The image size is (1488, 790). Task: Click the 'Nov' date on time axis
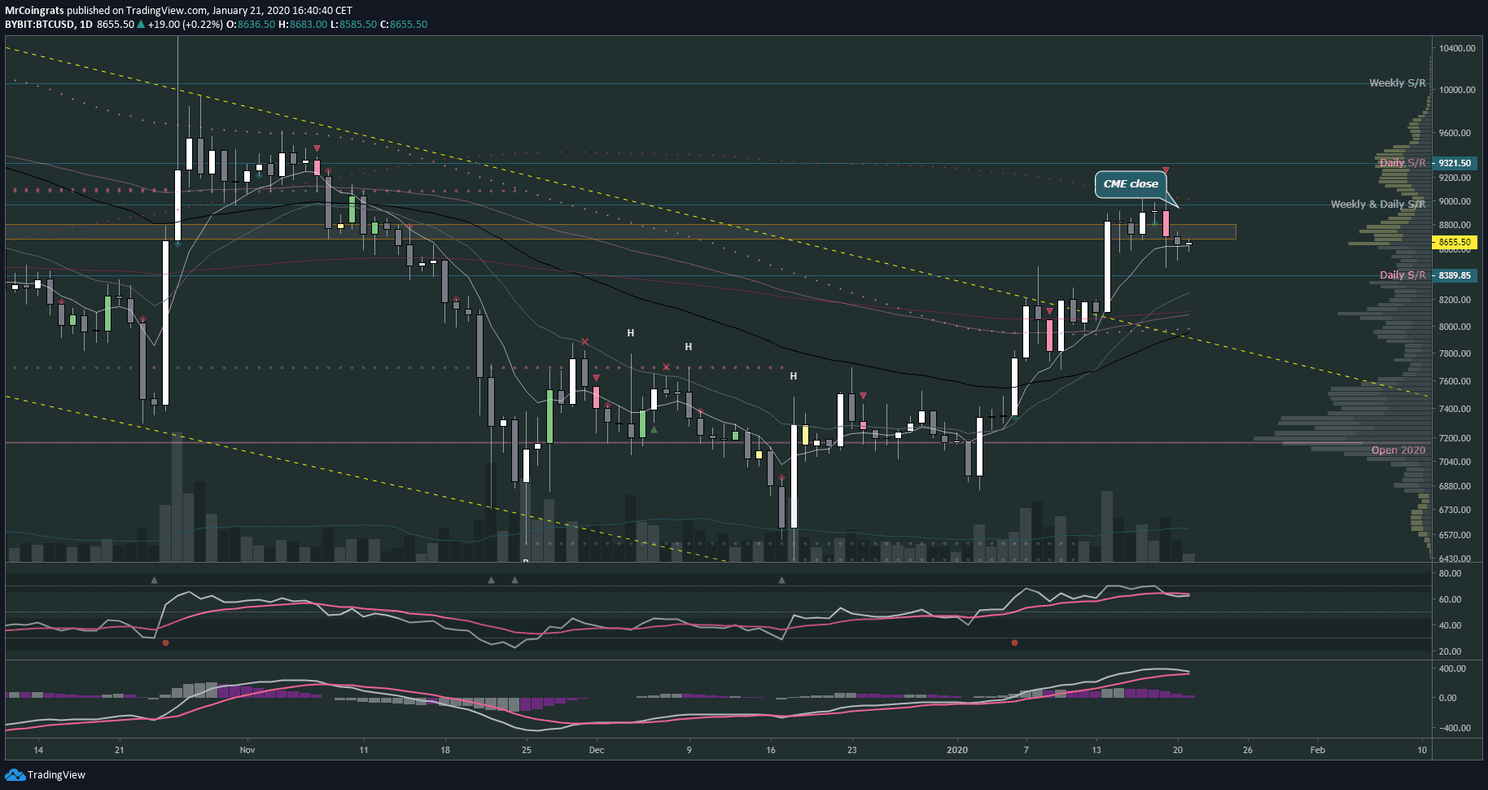[248, 748]
